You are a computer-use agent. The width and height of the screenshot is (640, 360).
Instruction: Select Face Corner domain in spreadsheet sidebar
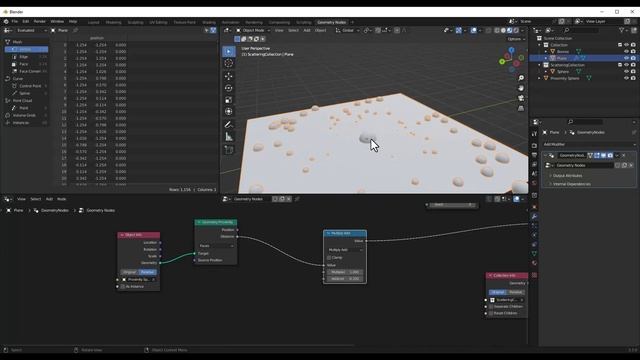30,71
